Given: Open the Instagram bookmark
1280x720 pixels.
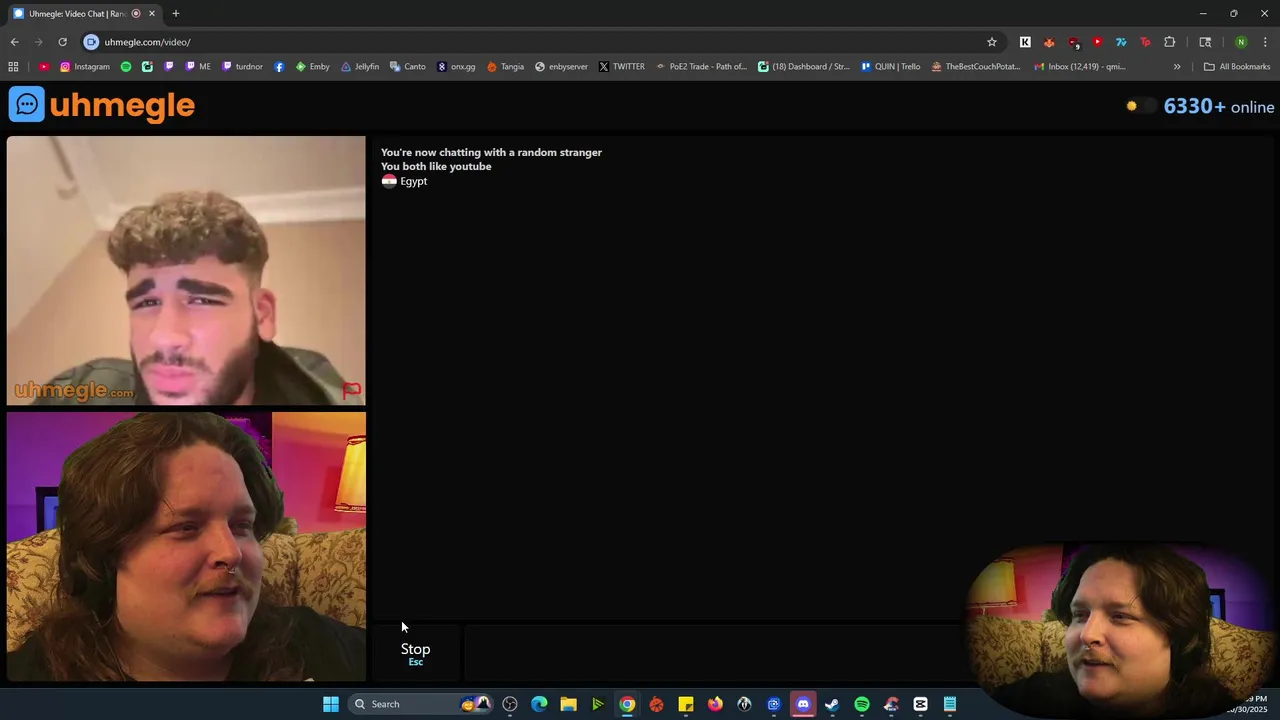Looking at the screenshot, I should pos(85,67).
